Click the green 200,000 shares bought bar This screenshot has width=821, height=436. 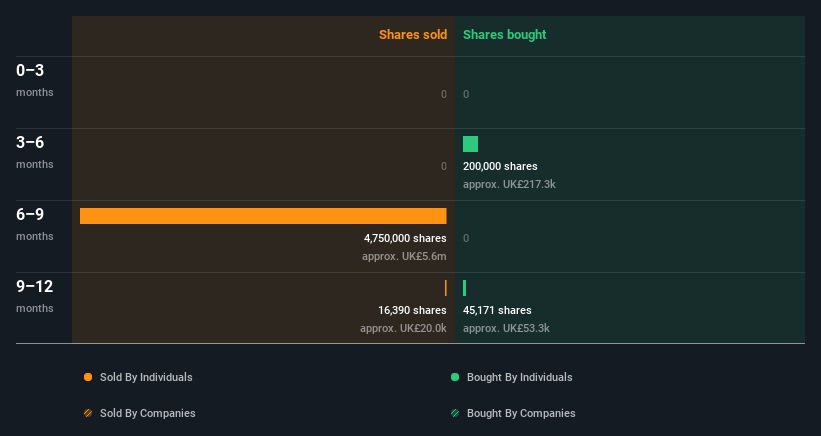click(471, 144)
